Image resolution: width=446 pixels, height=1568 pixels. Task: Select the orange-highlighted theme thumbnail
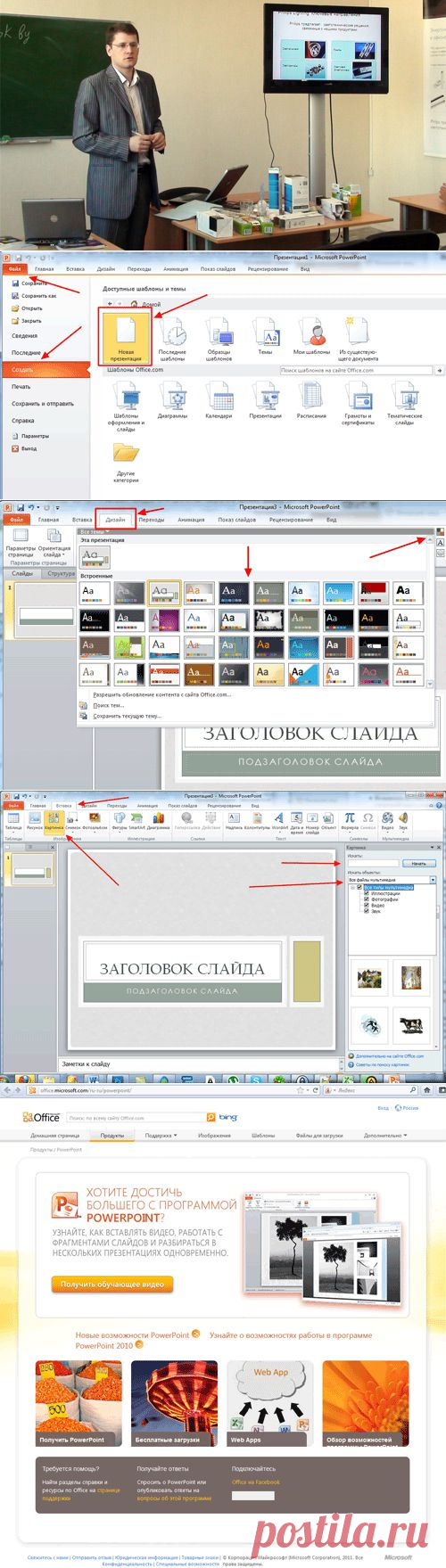(164, 593)
